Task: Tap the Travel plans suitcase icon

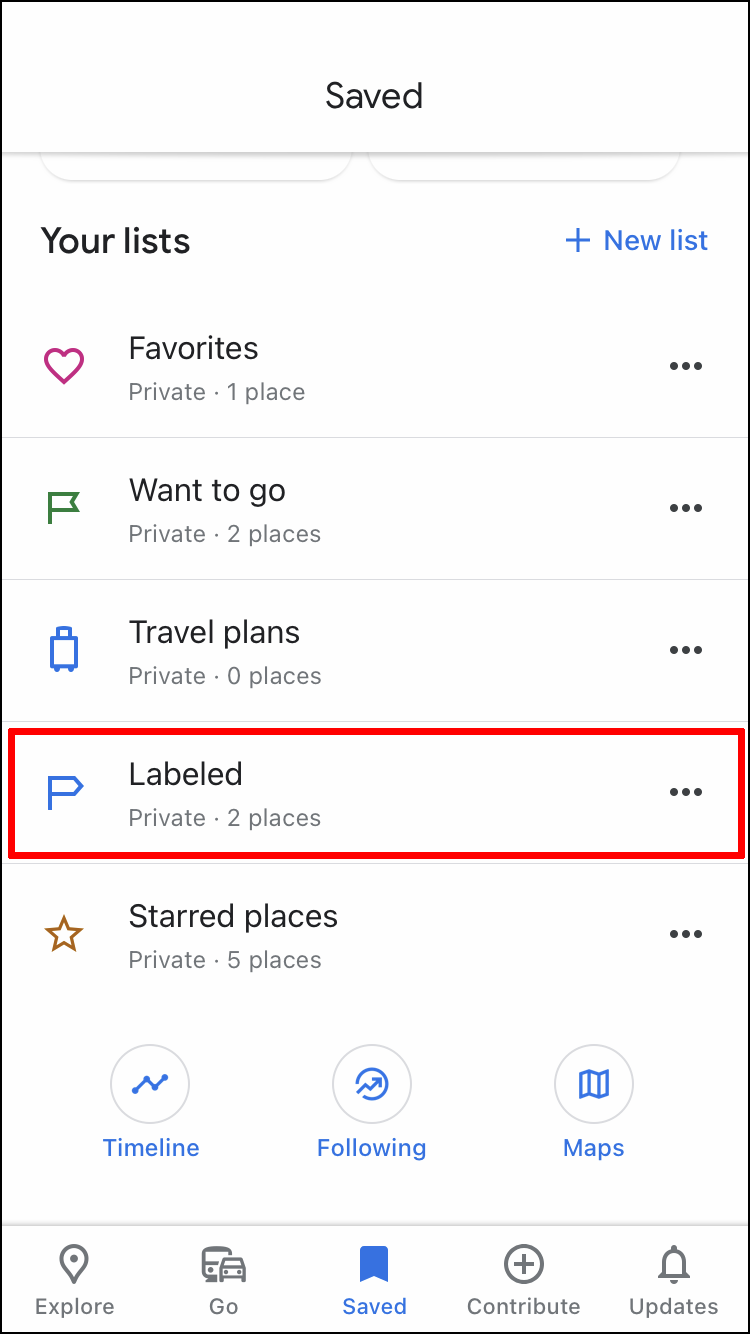Action: 64,650
